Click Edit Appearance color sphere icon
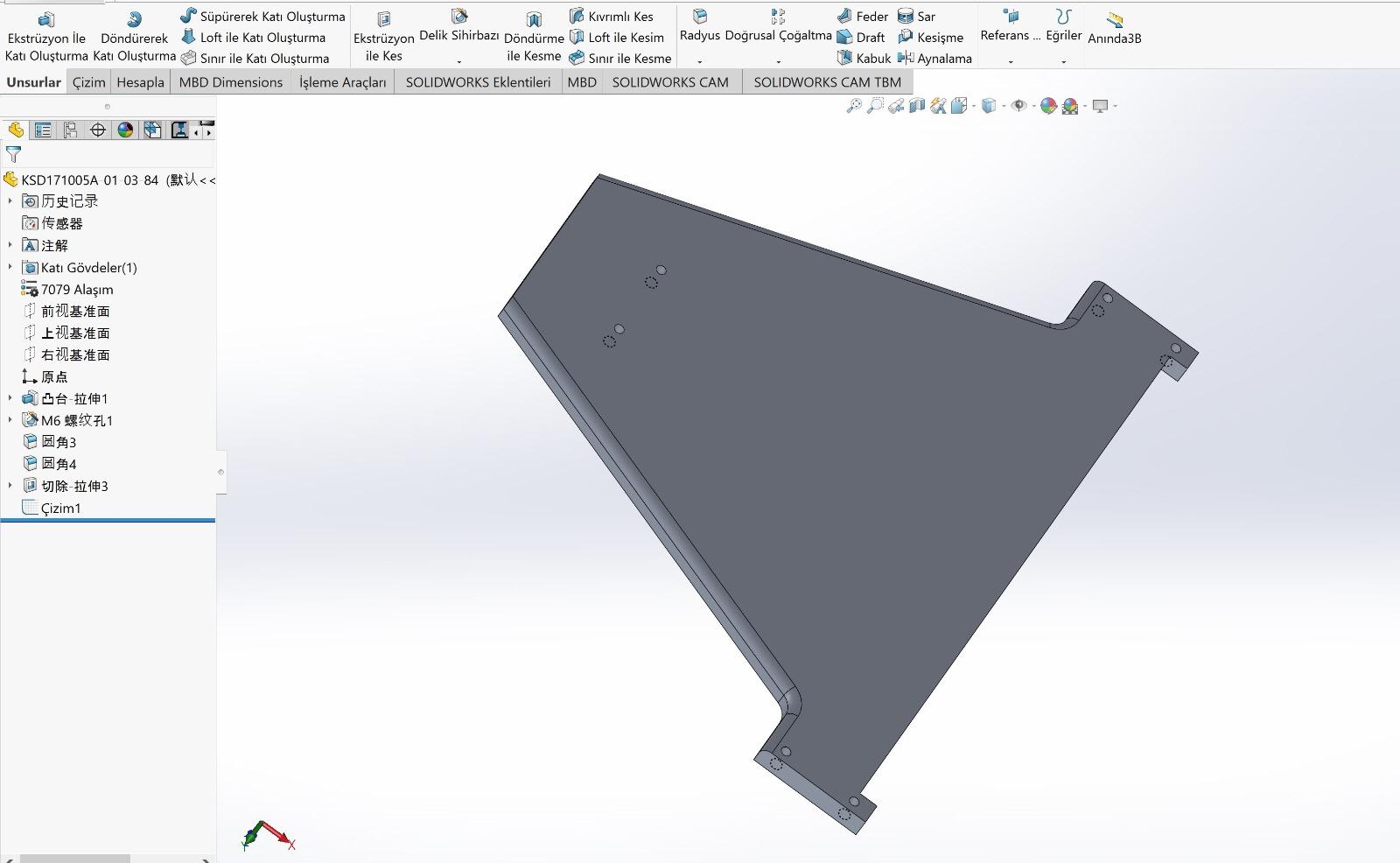Screen dimensions: 1400x863 point(1048,106)
